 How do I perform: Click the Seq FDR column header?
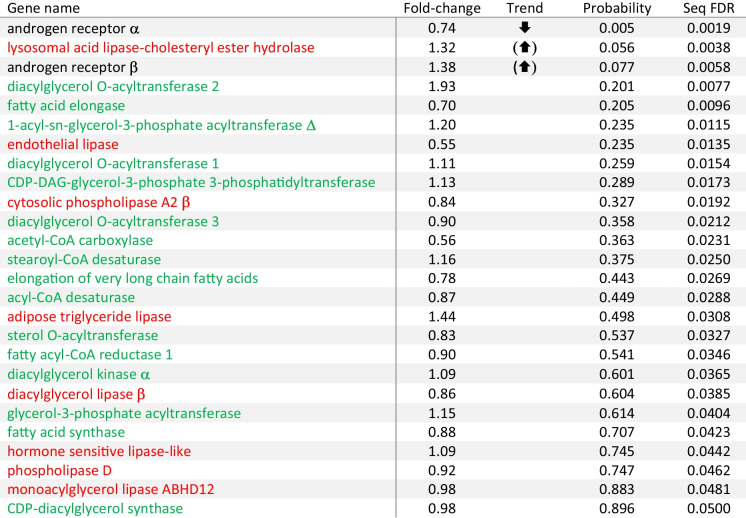click(707, 8)
